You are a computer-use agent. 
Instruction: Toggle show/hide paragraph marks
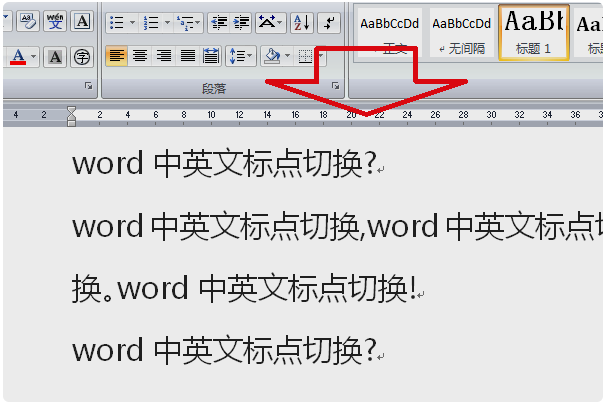[x=329, y=23]
